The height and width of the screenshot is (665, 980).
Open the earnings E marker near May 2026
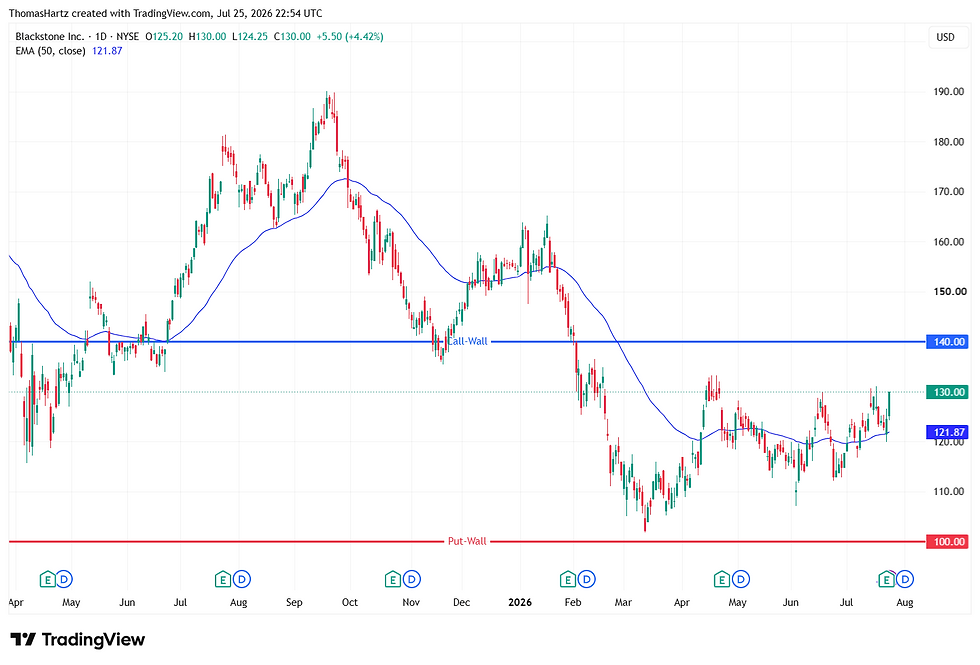click(722, 579)
